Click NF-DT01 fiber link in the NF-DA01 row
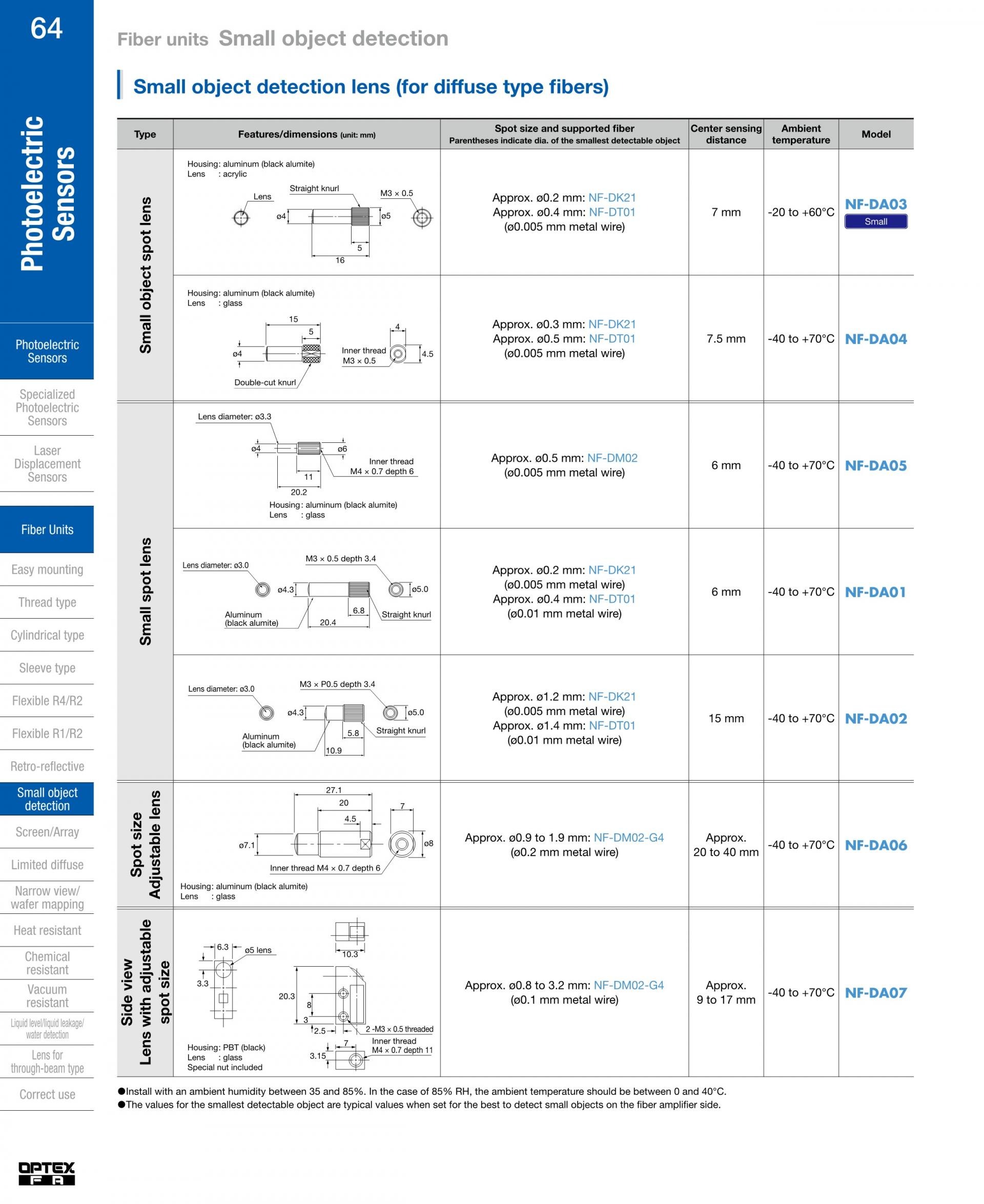This screenshot has width=984, height=1204. [x=612, y=599]
